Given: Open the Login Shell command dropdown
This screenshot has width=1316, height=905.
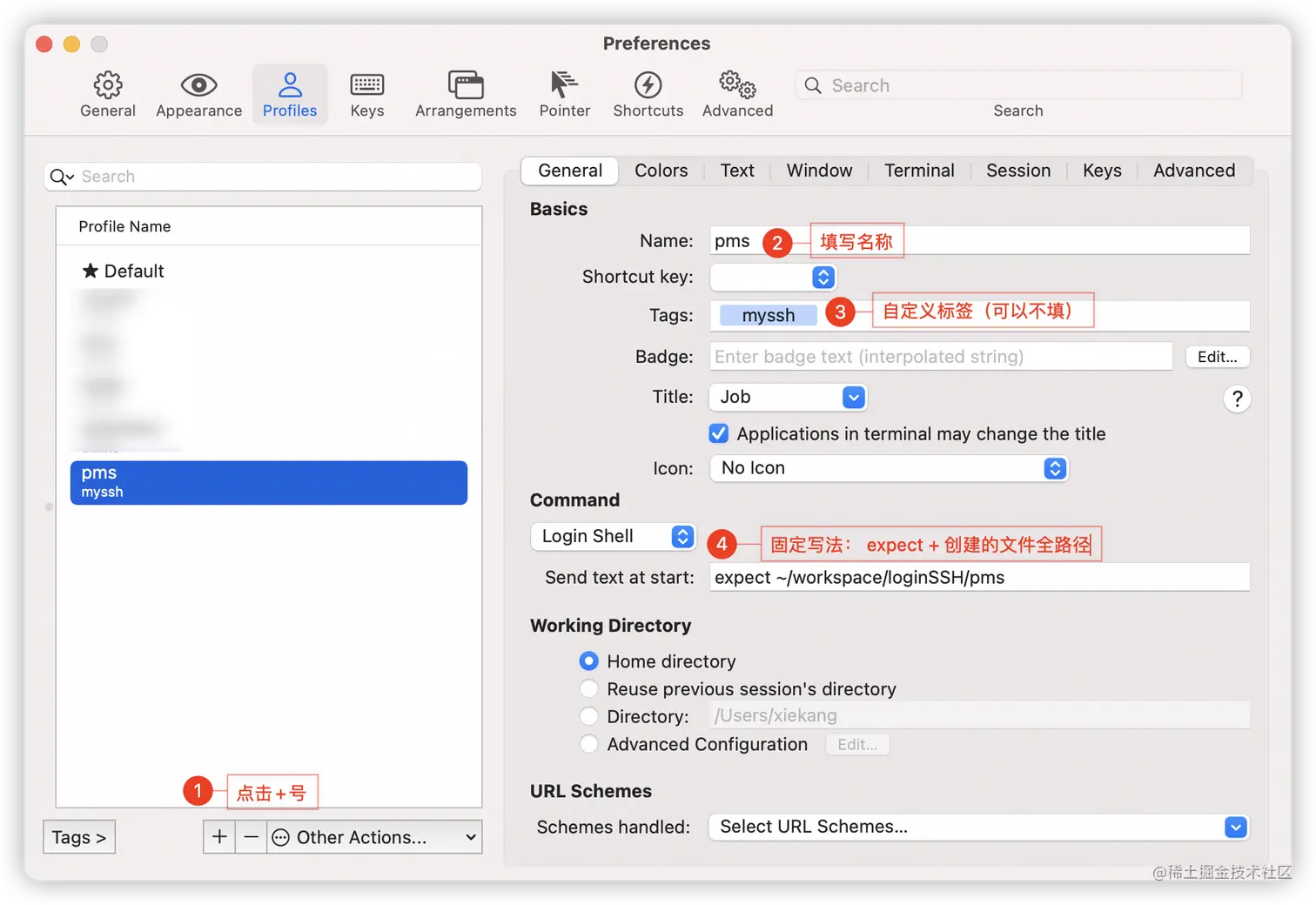Looking at the screenshot, I should tap(613, 536).
